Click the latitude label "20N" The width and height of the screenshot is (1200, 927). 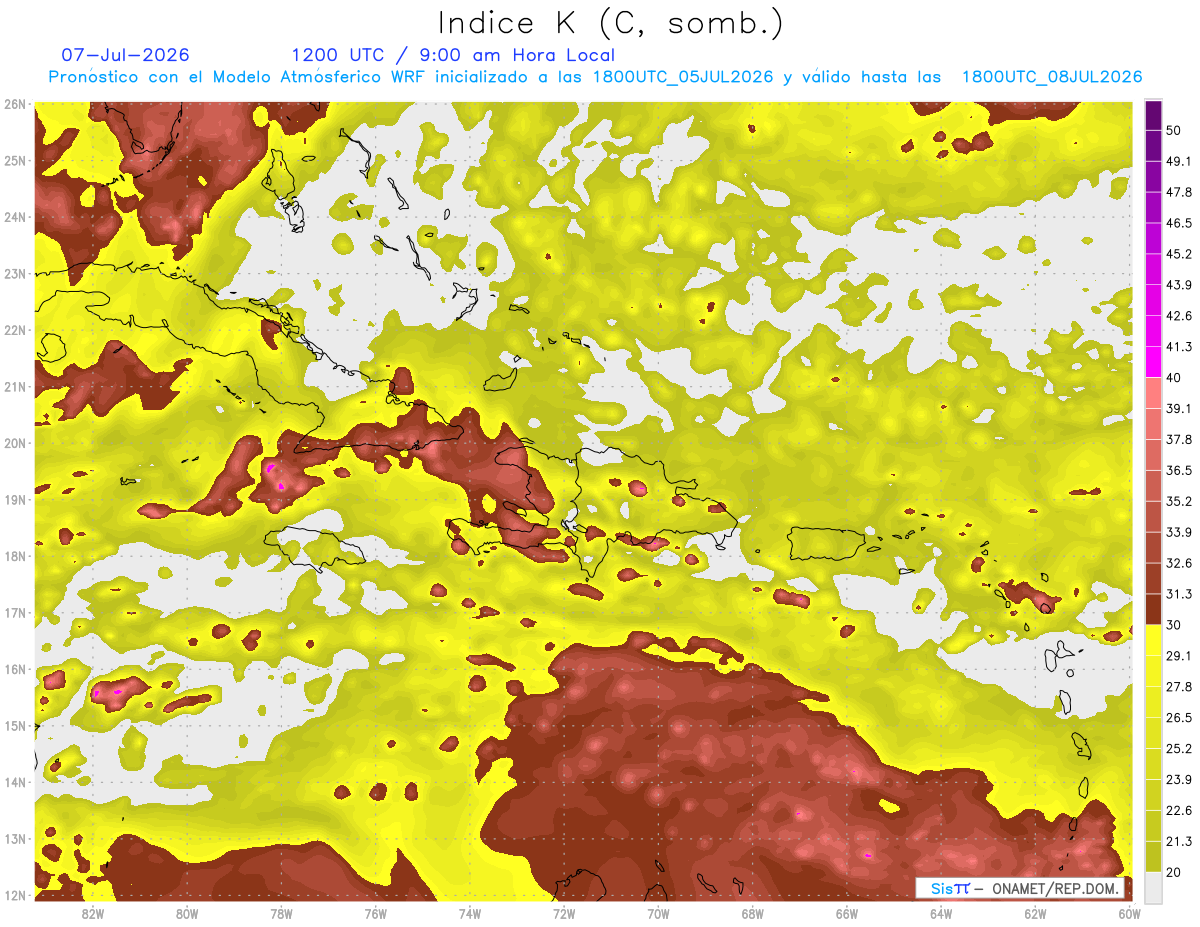click(14, 443)
